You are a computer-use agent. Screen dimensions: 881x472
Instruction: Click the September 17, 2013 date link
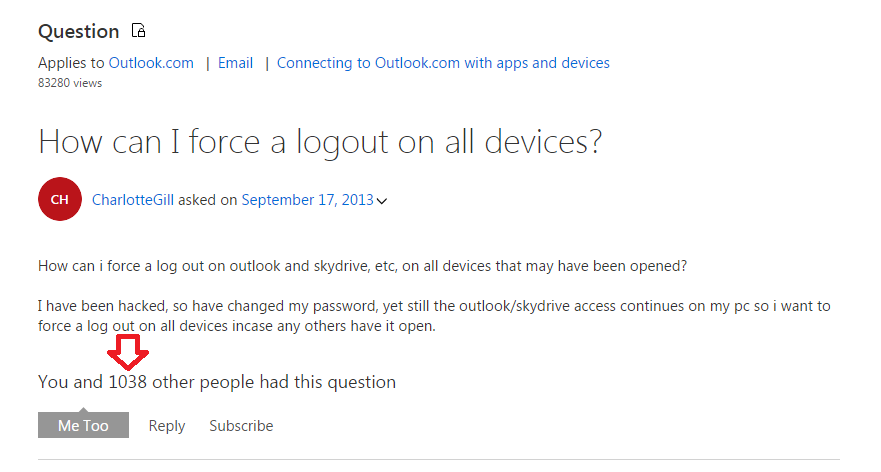[307, 200]
